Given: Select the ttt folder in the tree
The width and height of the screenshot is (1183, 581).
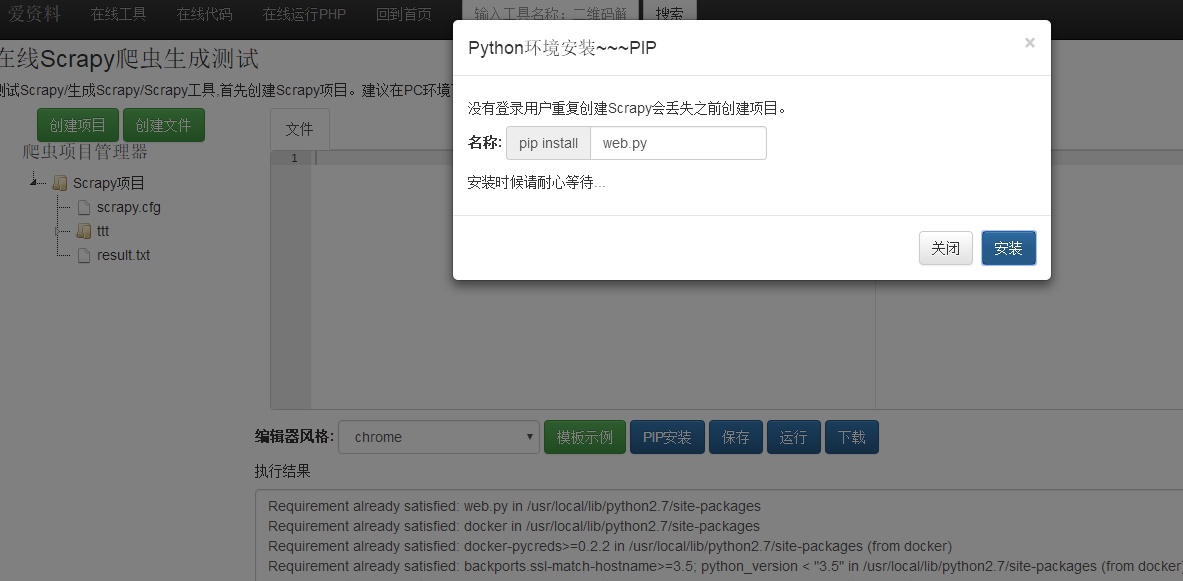Looking at the screenshot, I should (x=103, y=231).
